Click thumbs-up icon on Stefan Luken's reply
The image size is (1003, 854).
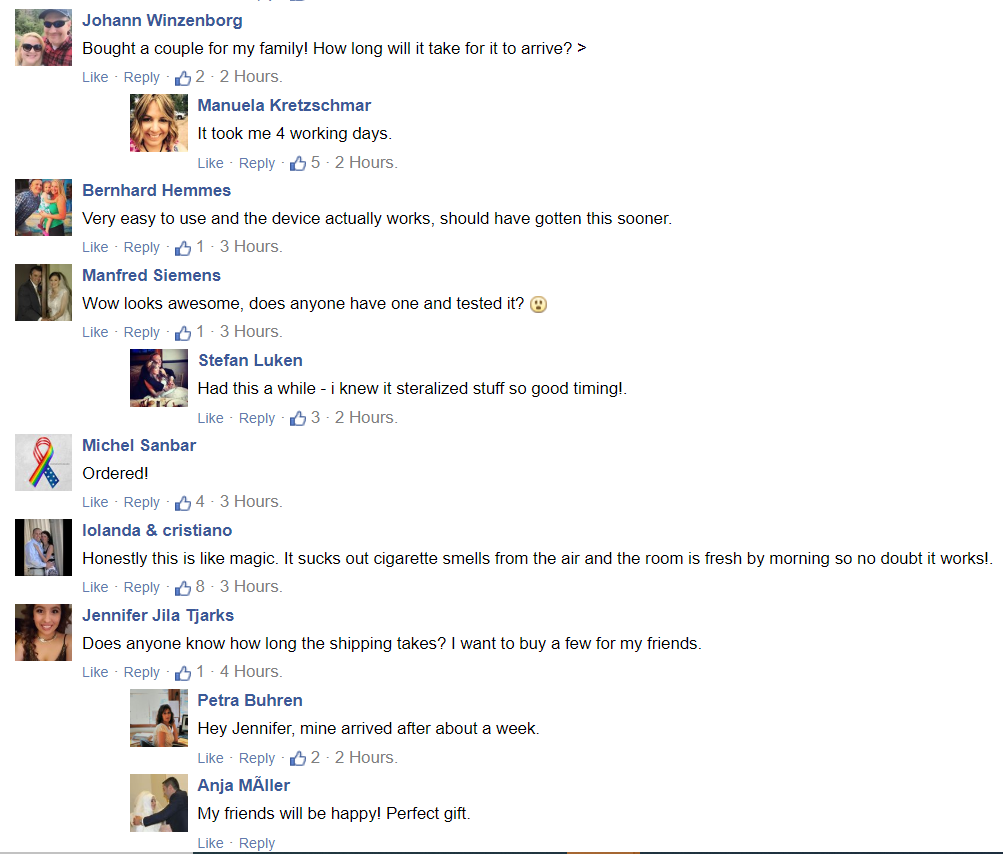click(298, 418)
